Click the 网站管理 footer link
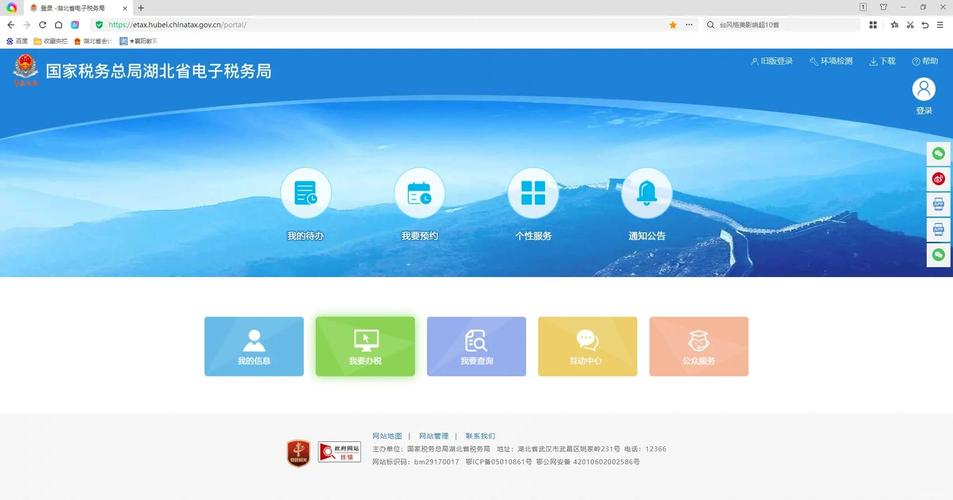This screenshot has width=953, height=500. 433,436
